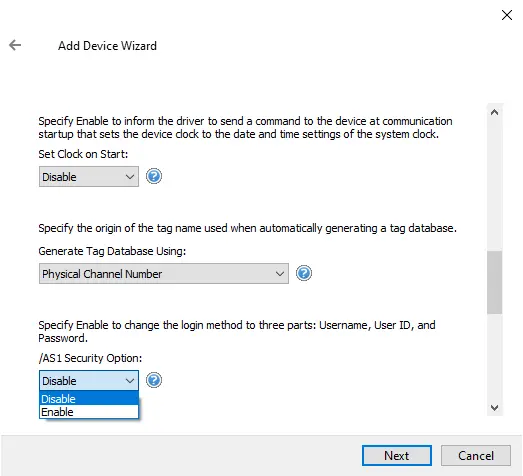Screen dimensions: 523x476
Task: Cancel the device wizard
Action: point(476,455)
